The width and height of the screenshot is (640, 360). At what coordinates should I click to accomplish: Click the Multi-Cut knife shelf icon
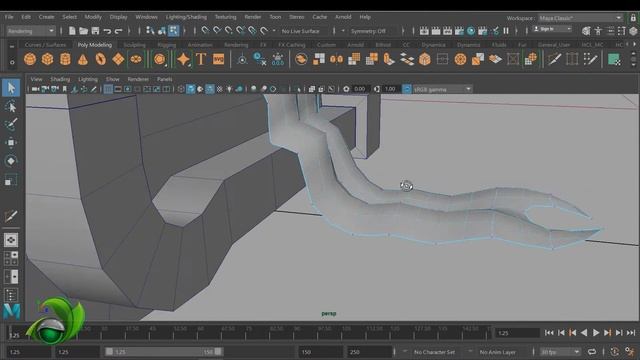coord(554,59)
